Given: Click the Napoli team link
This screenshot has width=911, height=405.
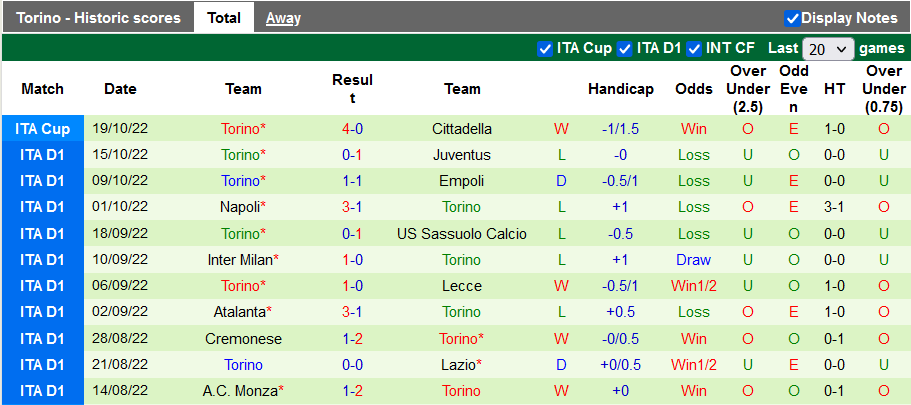Looking at the screenshot, I should [239, 207].
